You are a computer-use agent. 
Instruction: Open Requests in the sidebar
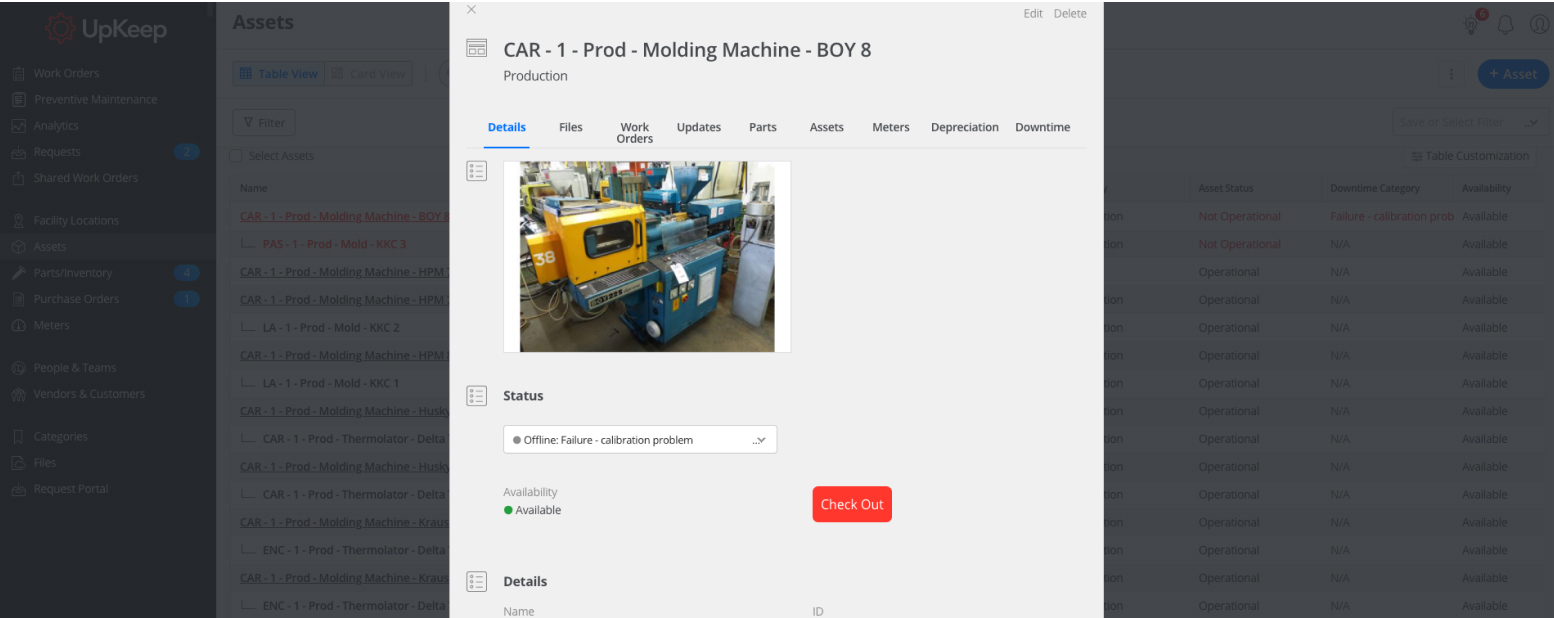[57, 152]
